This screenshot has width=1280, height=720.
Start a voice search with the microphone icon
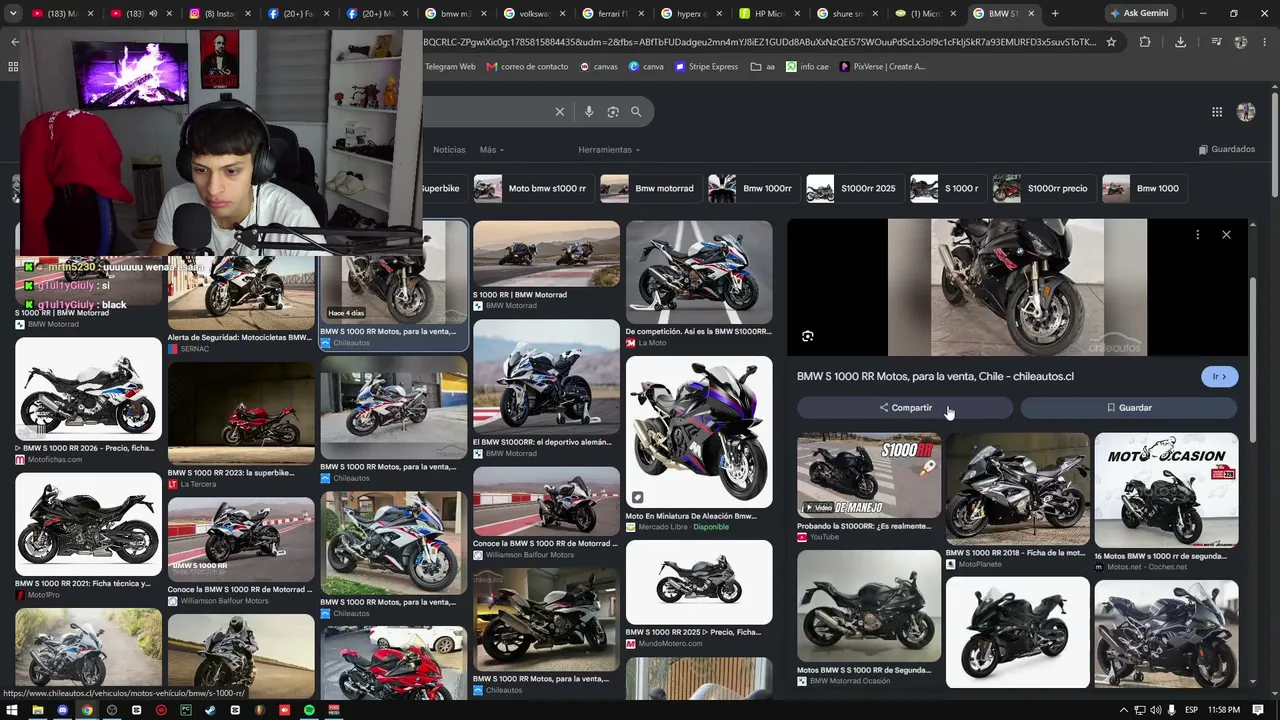point(589,112)
